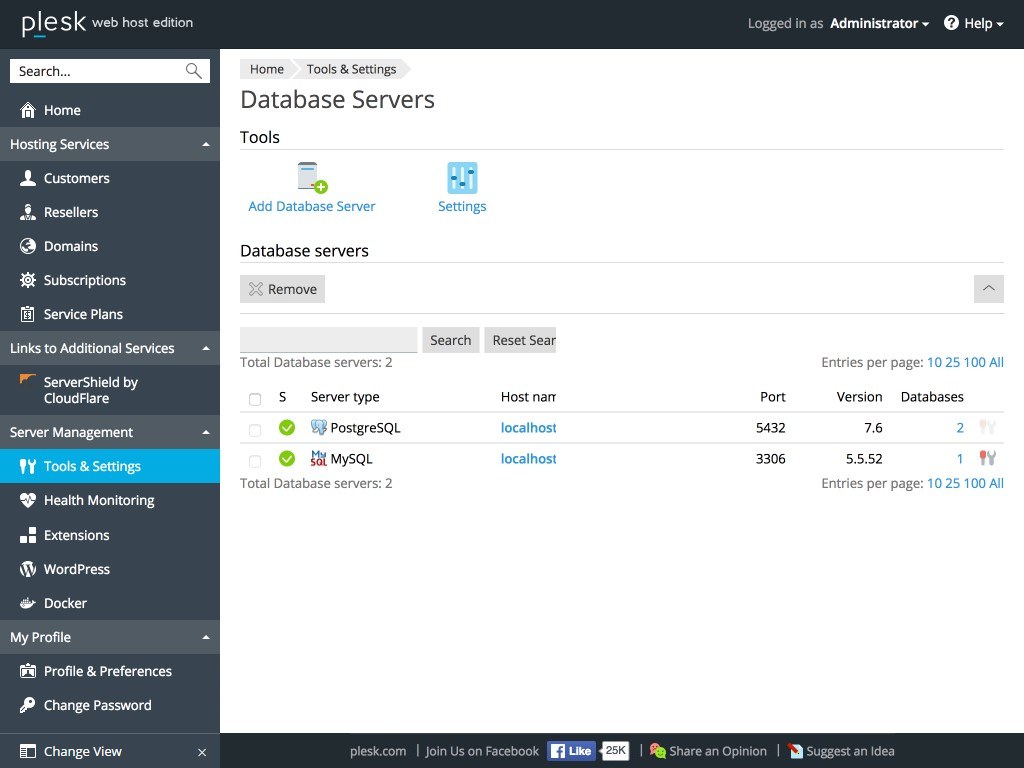1024x768 pixels.
Task: Click inside the database search field
Action: point(328,340)
